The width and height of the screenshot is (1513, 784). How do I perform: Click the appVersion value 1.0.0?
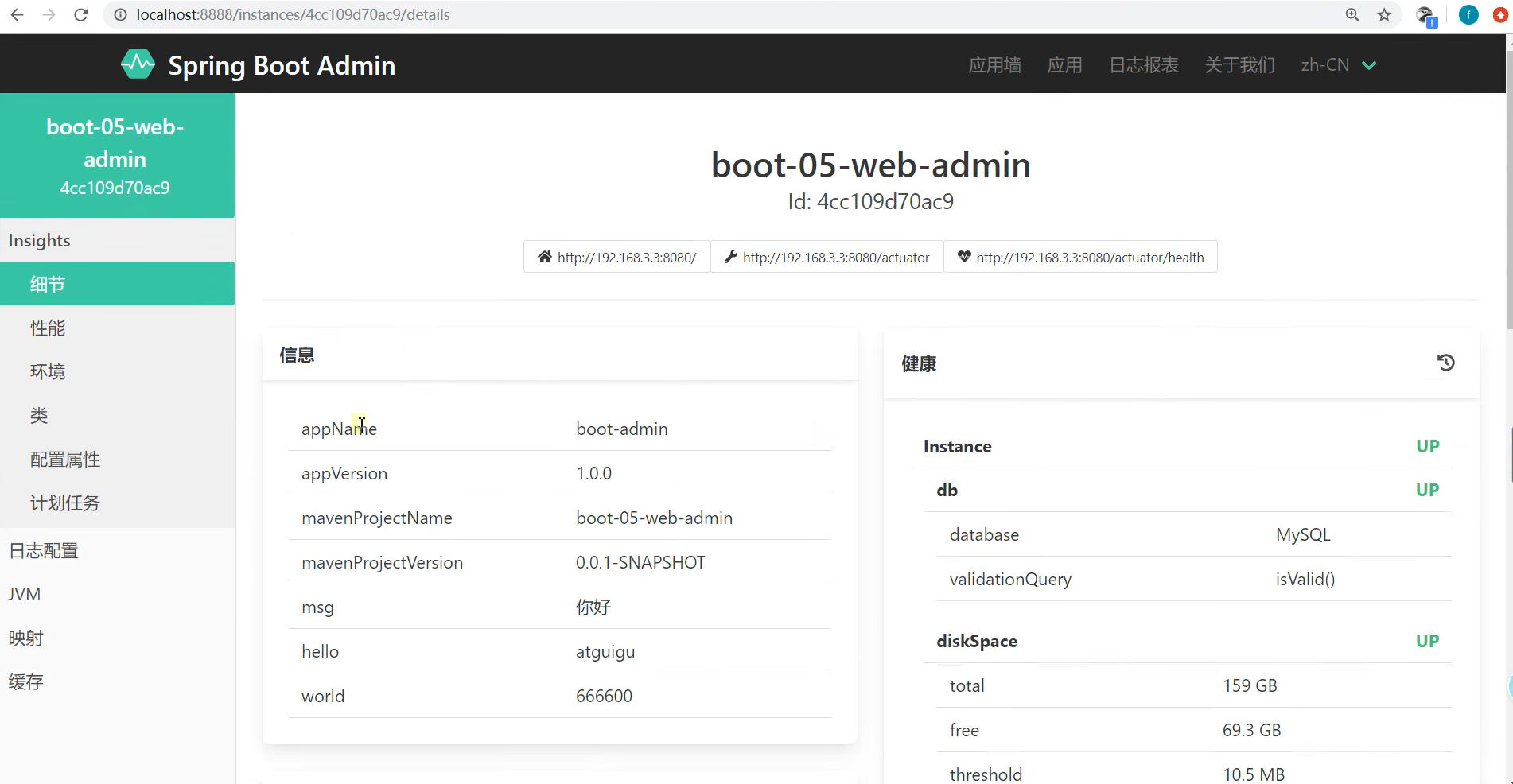[x=593, y=473]
